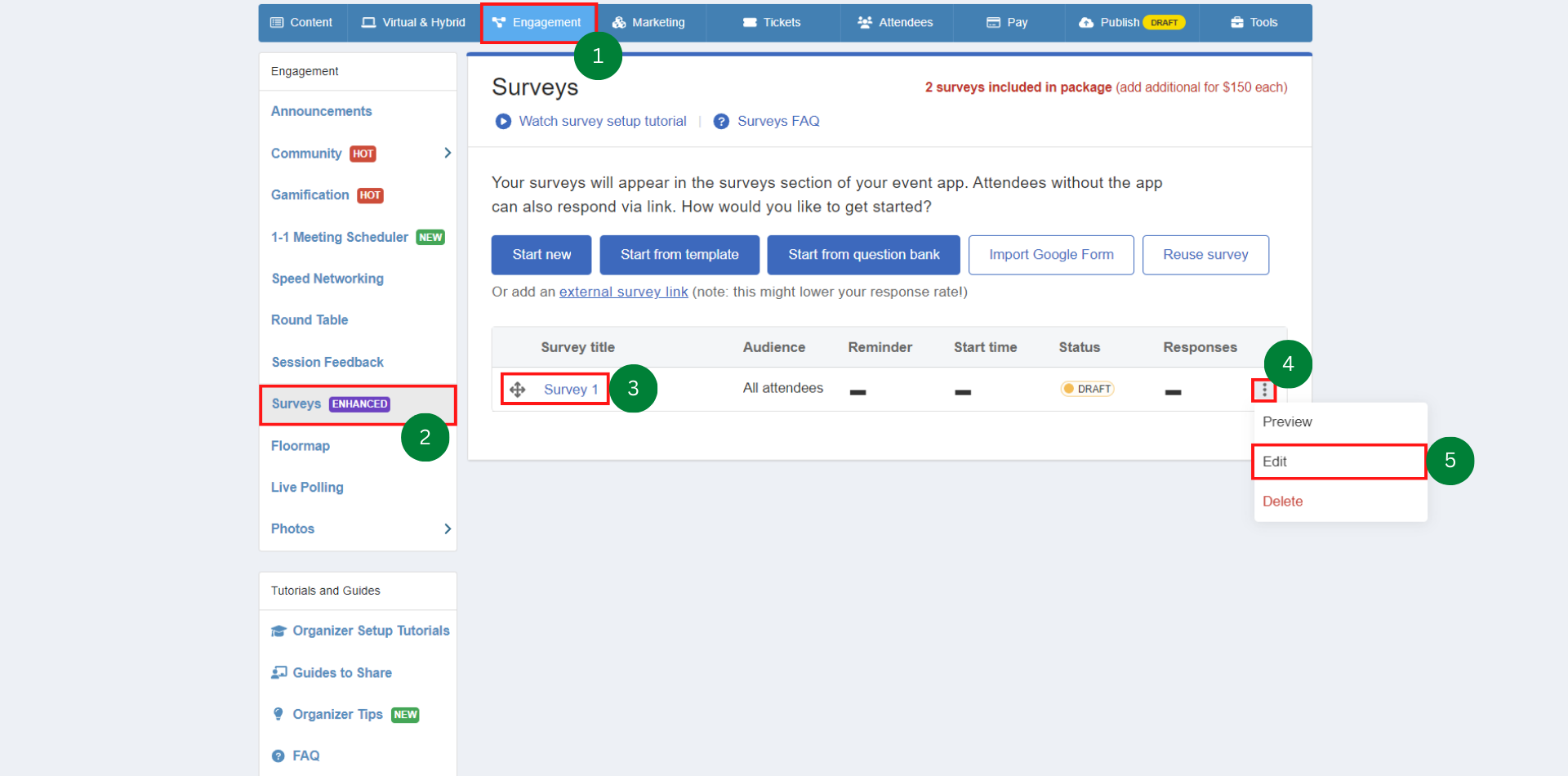Image resolution: width=1568 pixels, height=776 pixels.
Task: Click the lightbulb Organizer Tips icon
Action: tap(278, 714)
